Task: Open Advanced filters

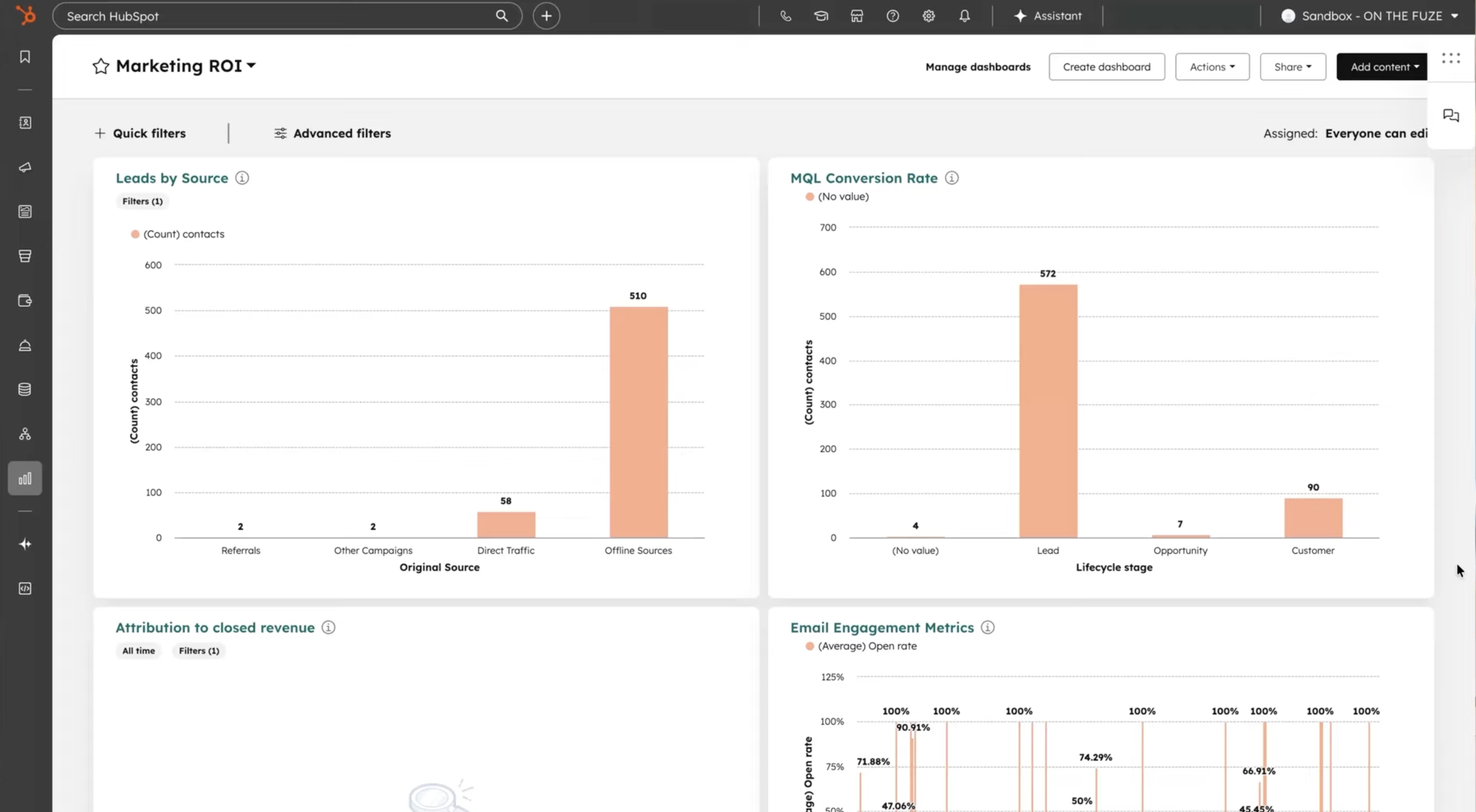Action: tap(332, 133)
